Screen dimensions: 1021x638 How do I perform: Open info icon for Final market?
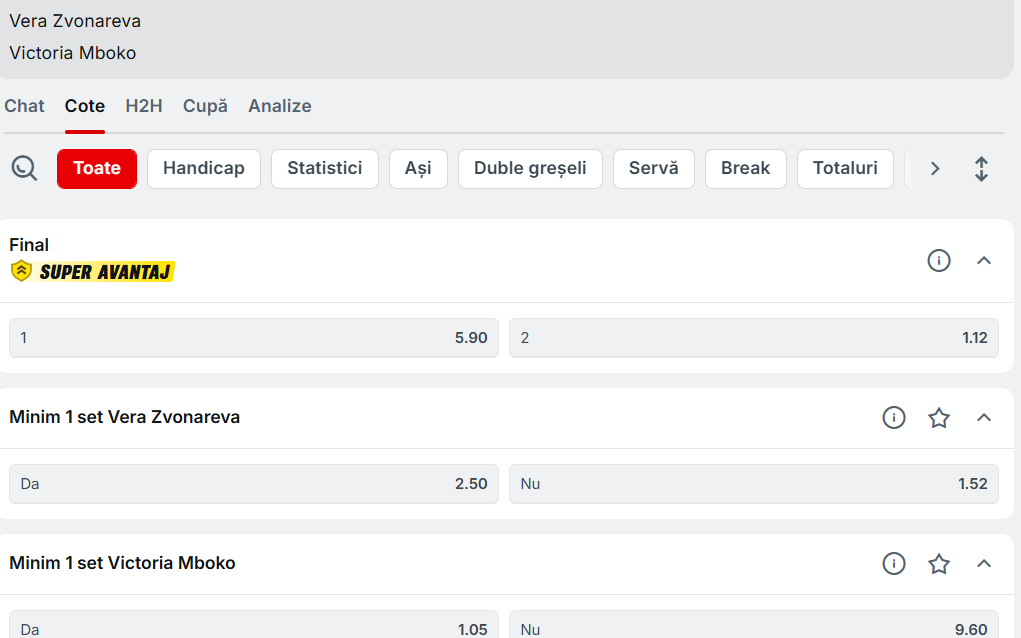(x=938, y=260)
